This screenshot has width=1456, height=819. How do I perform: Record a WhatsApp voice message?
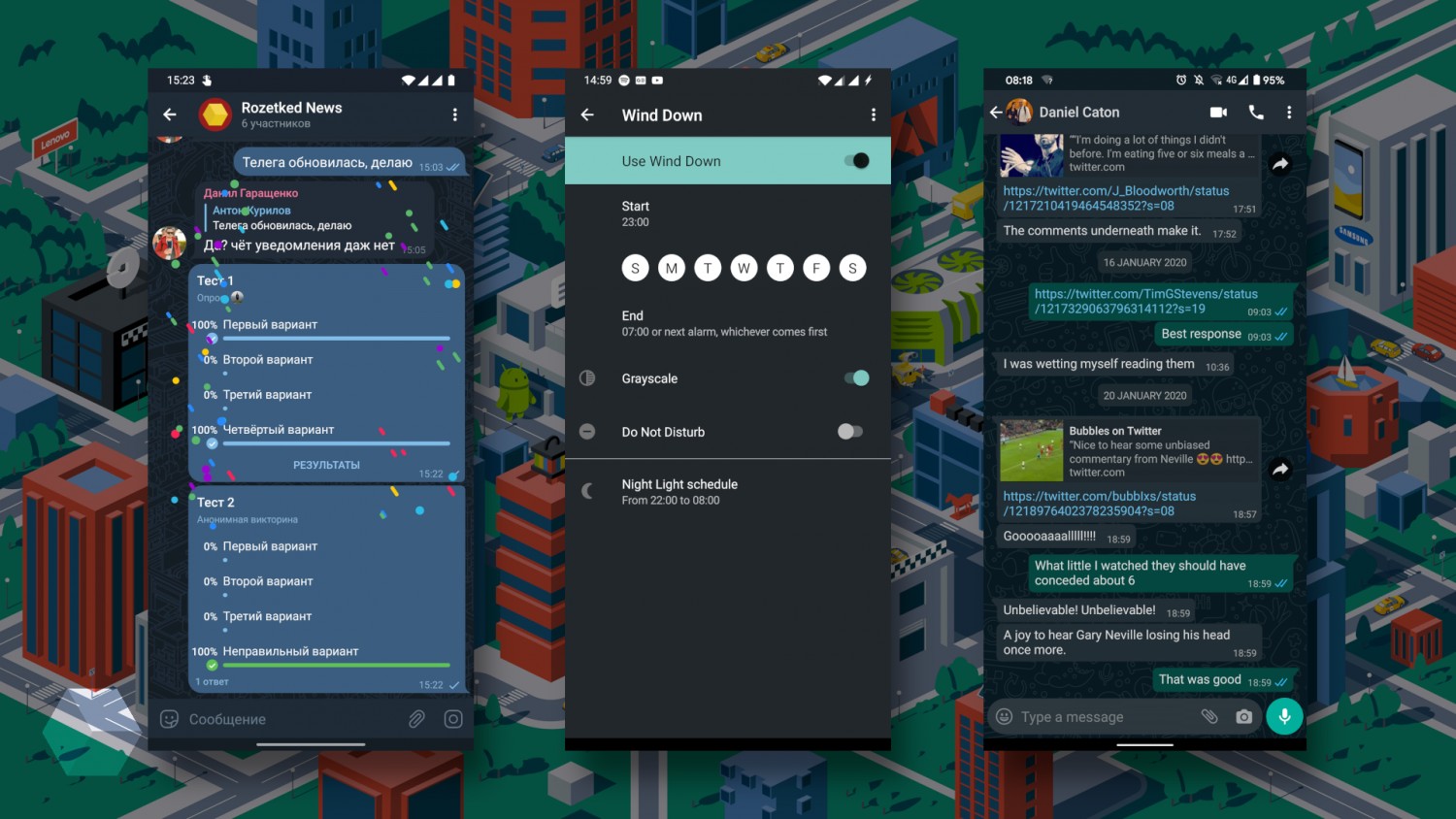[1284, 716]
